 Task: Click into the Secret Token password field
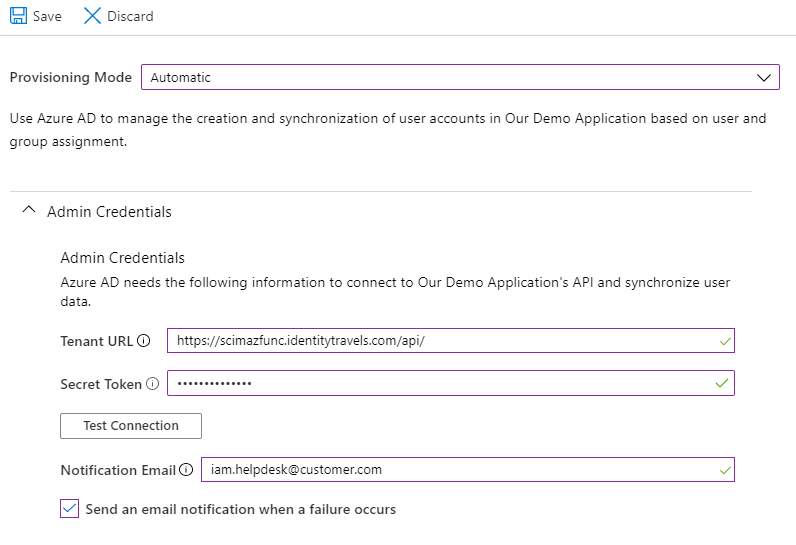(x=440, y=384)
